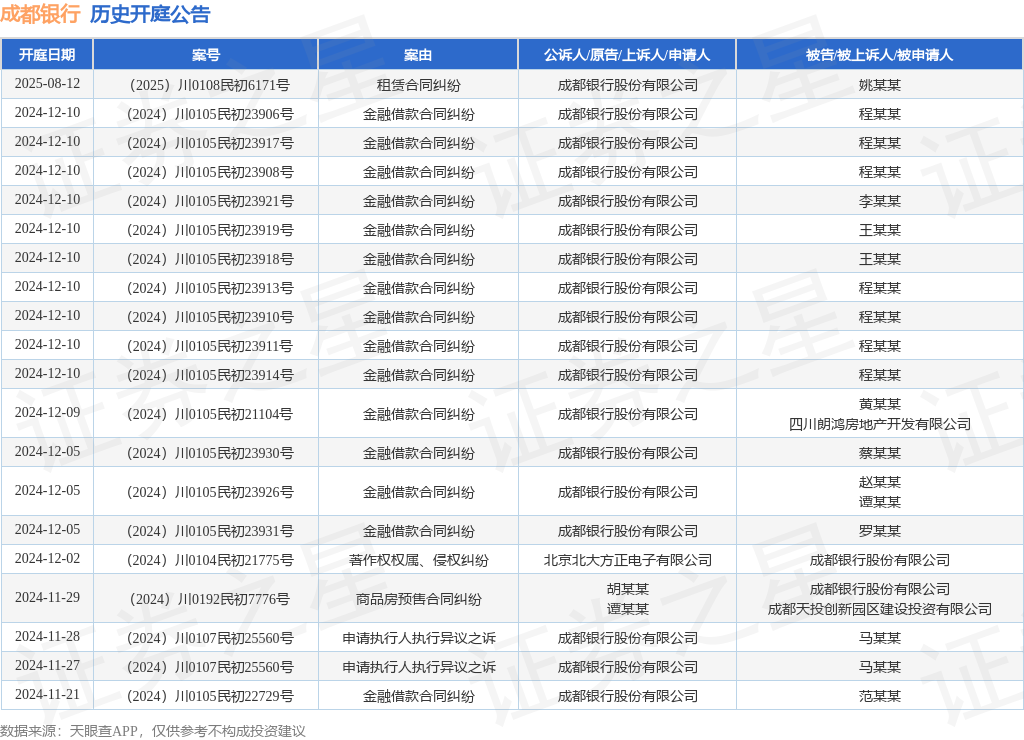Click defendant 罗某某
1024x740 pixels.
click(x=880, y=532)
